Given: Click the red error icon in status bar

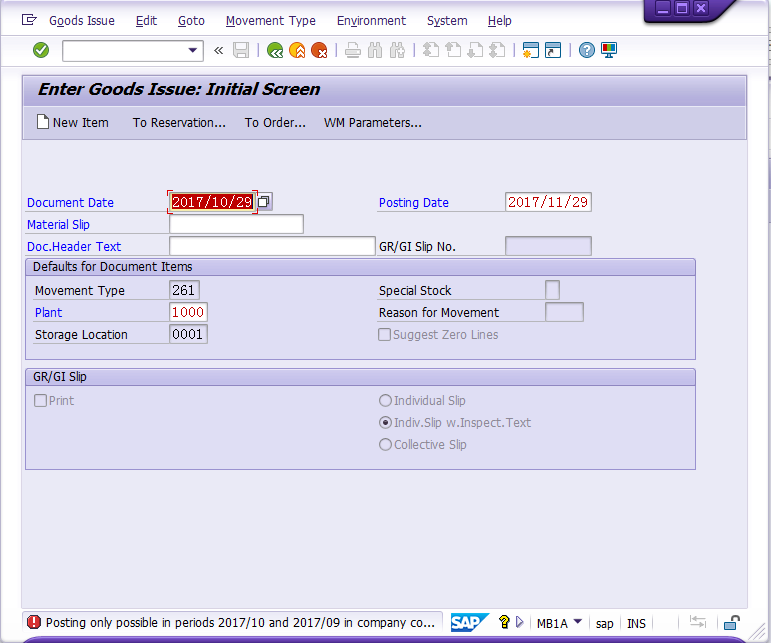Looking at the screenshot, I should tap(34, 622).
